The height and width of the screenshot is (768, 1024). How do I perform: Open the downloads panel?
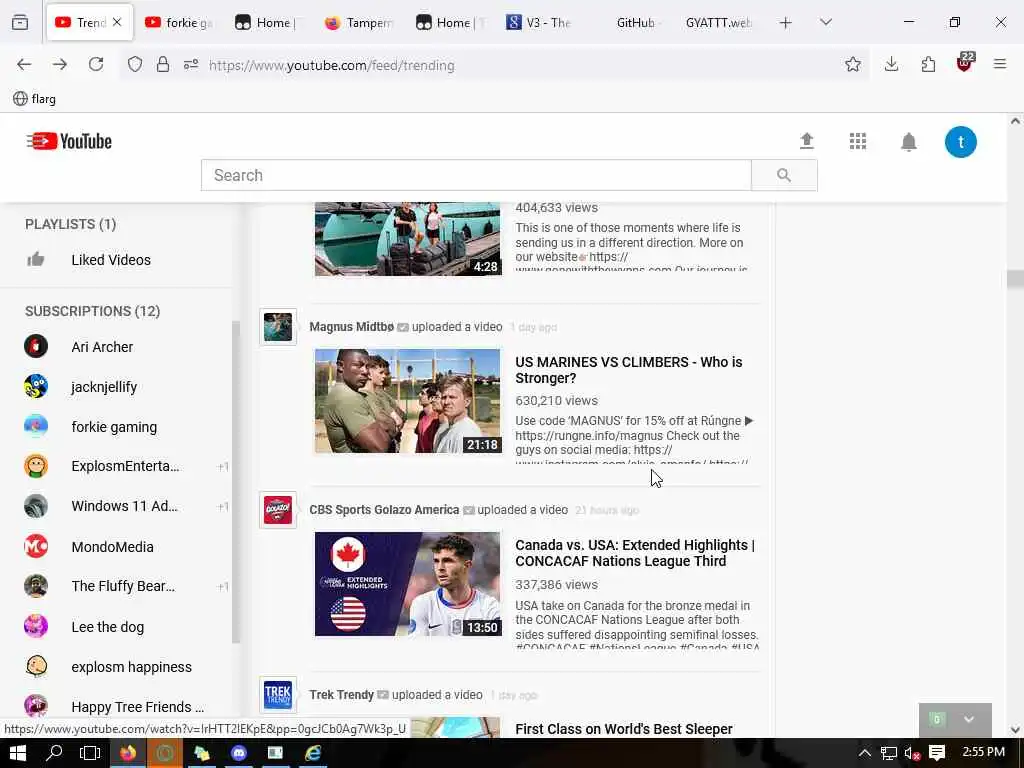(891, 64)
